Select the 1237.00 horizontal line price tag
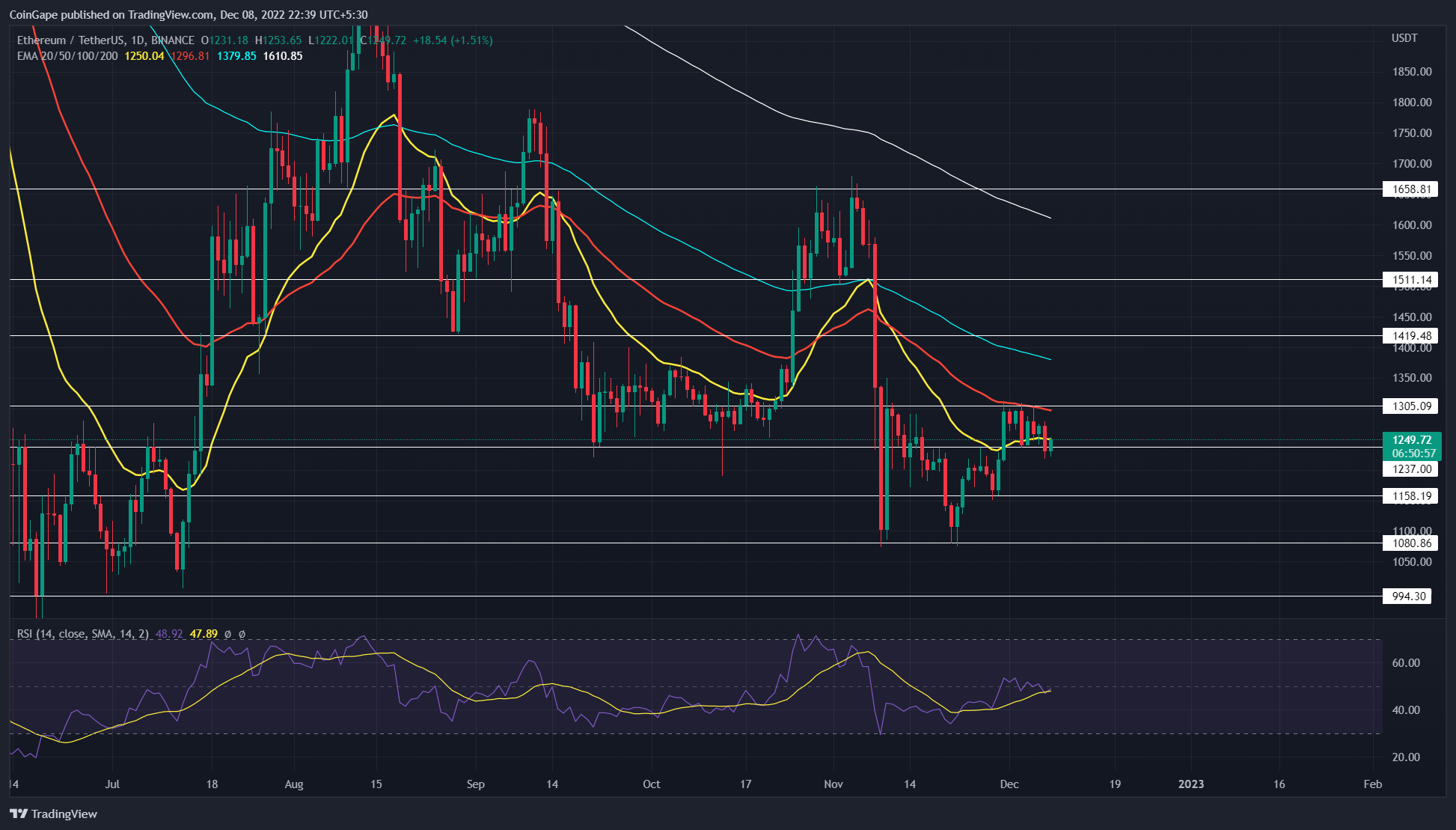Screen dimensions: 1456x830 point(1412,469)
